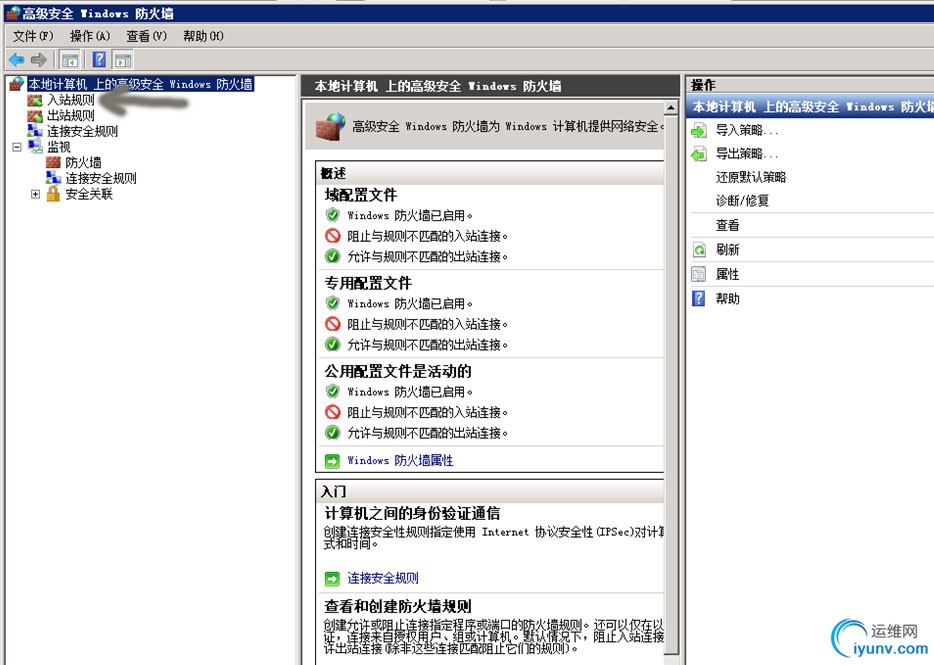Viewport: 934px width, 665px height.
Task: Click the Forward arrow toolbar icon
Action: pyautogui.click(x=39, y=60)
